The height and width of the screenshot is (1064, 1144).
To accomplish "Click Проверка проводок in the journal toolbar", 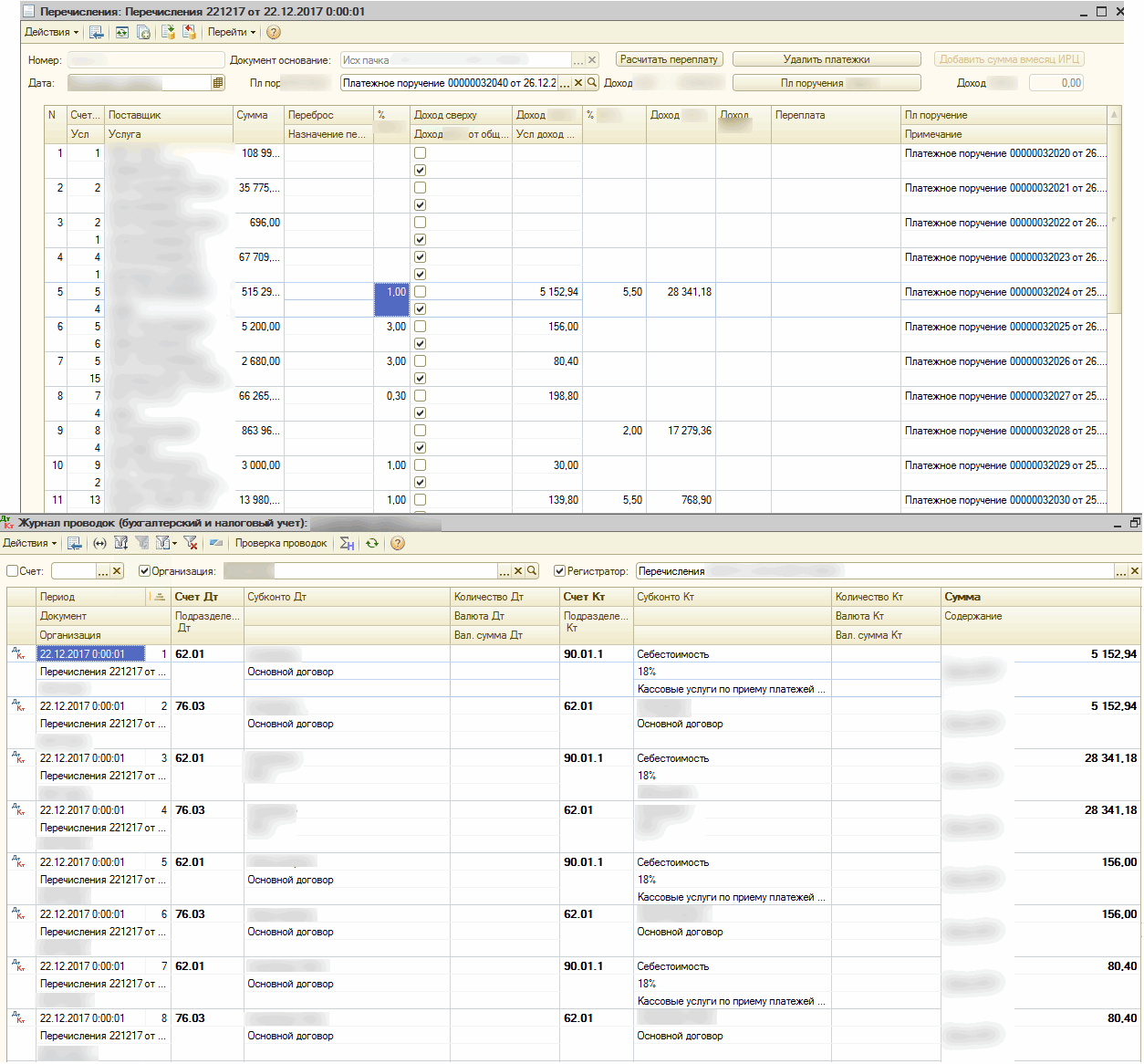I will click(x=281, y=544).
